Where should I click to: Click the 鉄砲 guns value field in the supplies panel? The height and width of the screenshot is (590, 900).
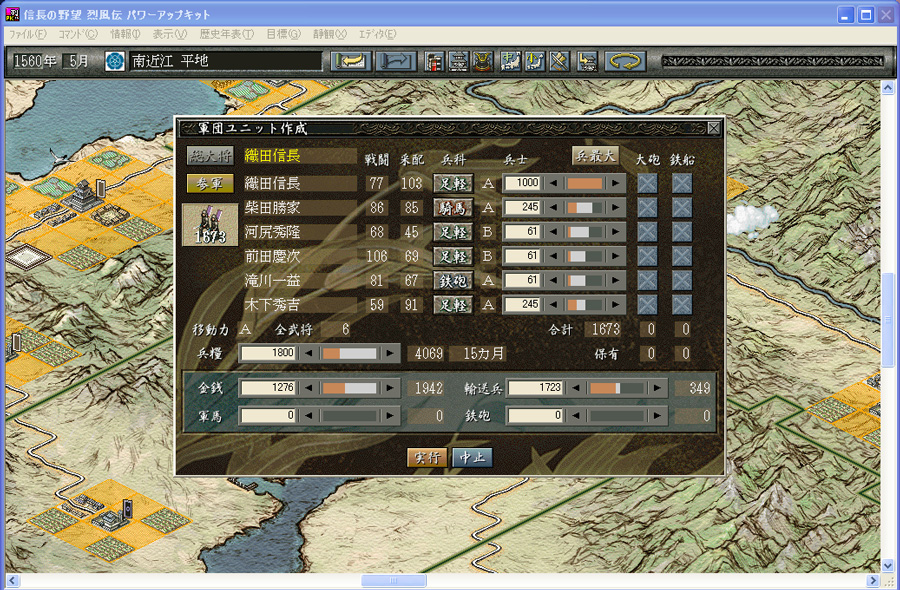click(536, 416)
